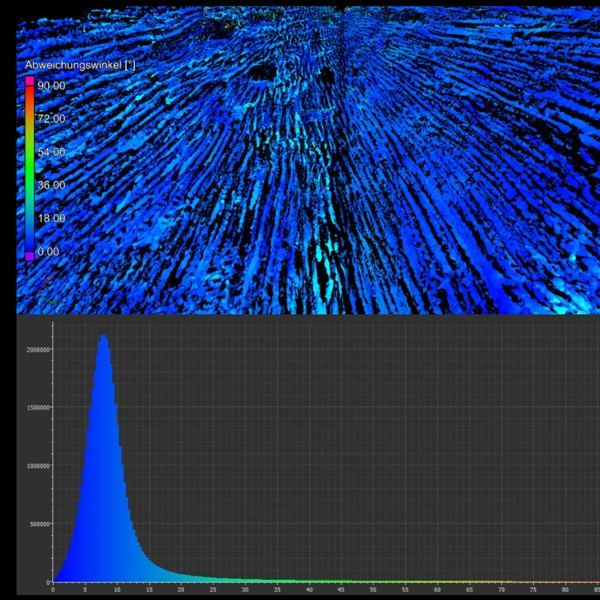Click the 72.00 legend value
The image size is (600, 600).
(x=51, y=119)
